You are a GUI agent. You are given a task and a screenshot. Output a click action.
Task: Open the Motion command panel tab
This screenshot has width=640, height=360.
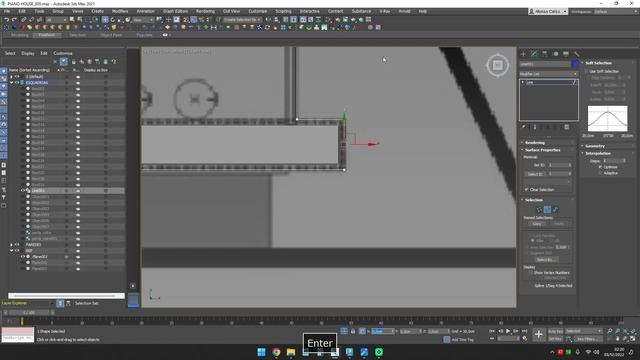coord(556,54)
